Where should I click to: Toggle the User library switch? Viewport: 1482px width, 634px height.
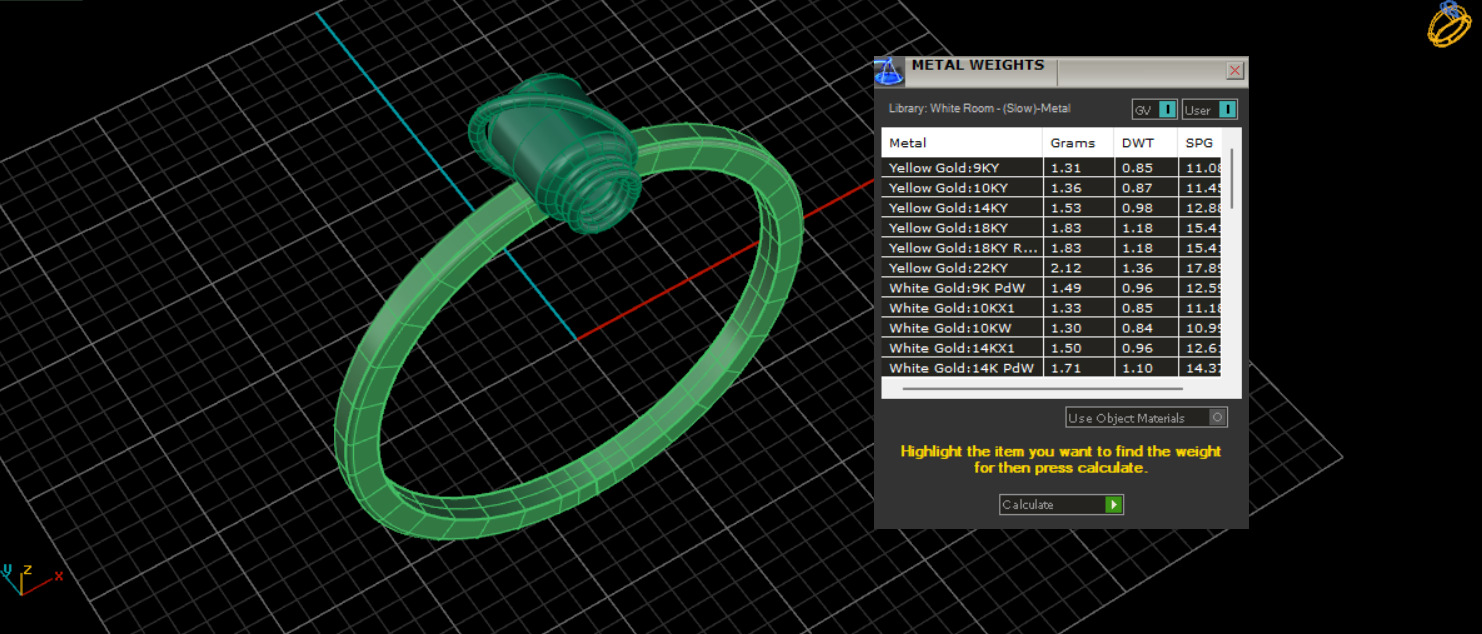click(x=1227, y=110)
